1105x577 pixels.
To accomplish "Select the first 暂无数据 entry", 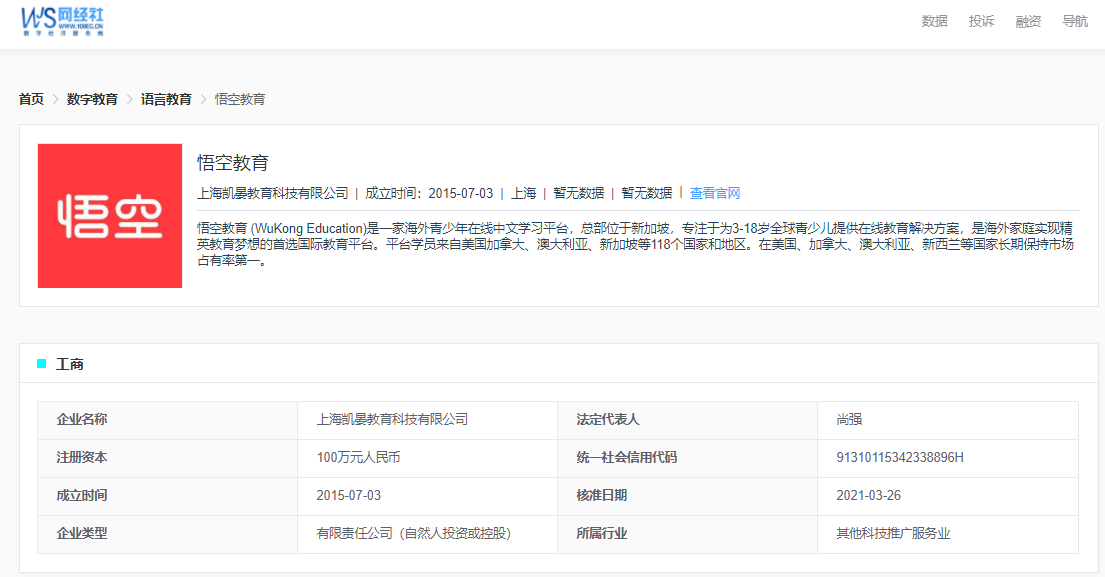I will coord(579,193).
